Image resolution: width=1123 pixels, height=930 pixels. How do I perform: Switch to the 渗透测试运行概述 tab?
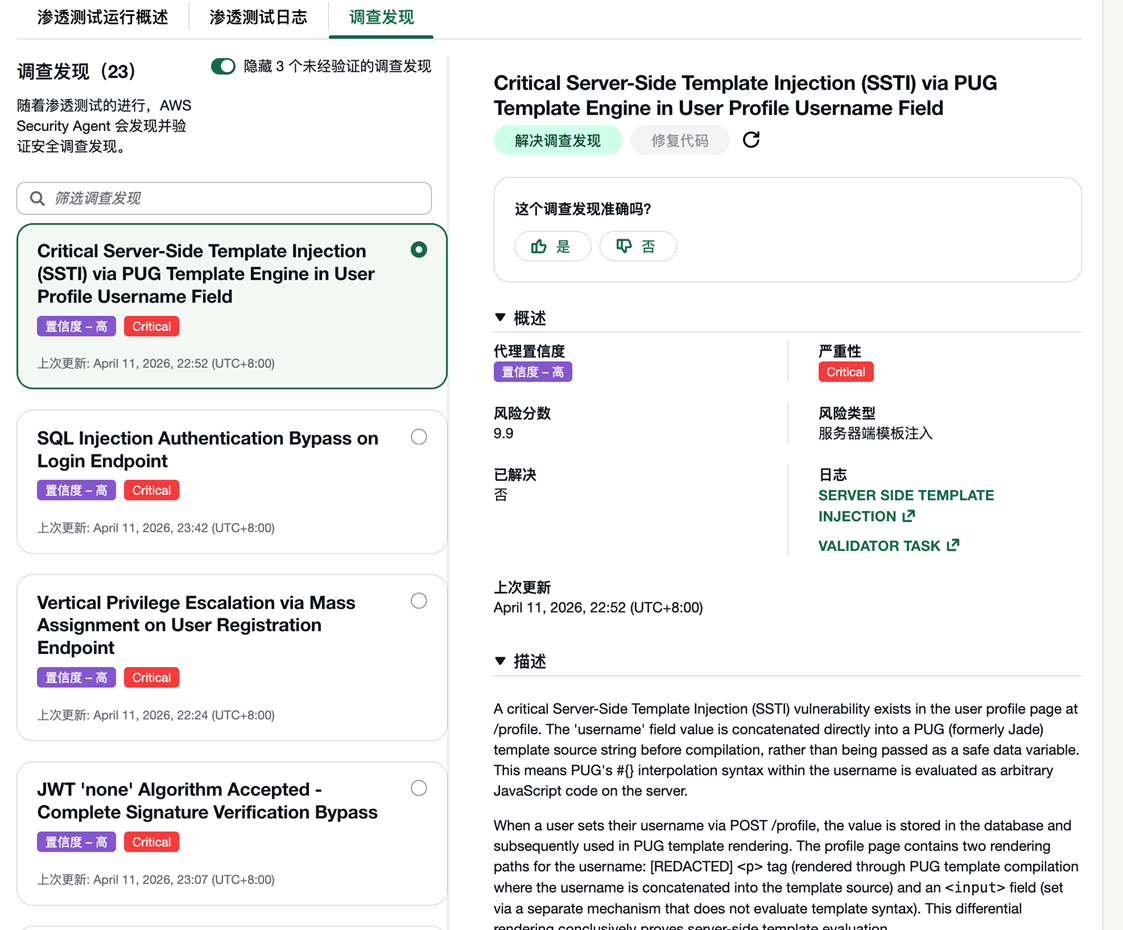click(102, 17)
